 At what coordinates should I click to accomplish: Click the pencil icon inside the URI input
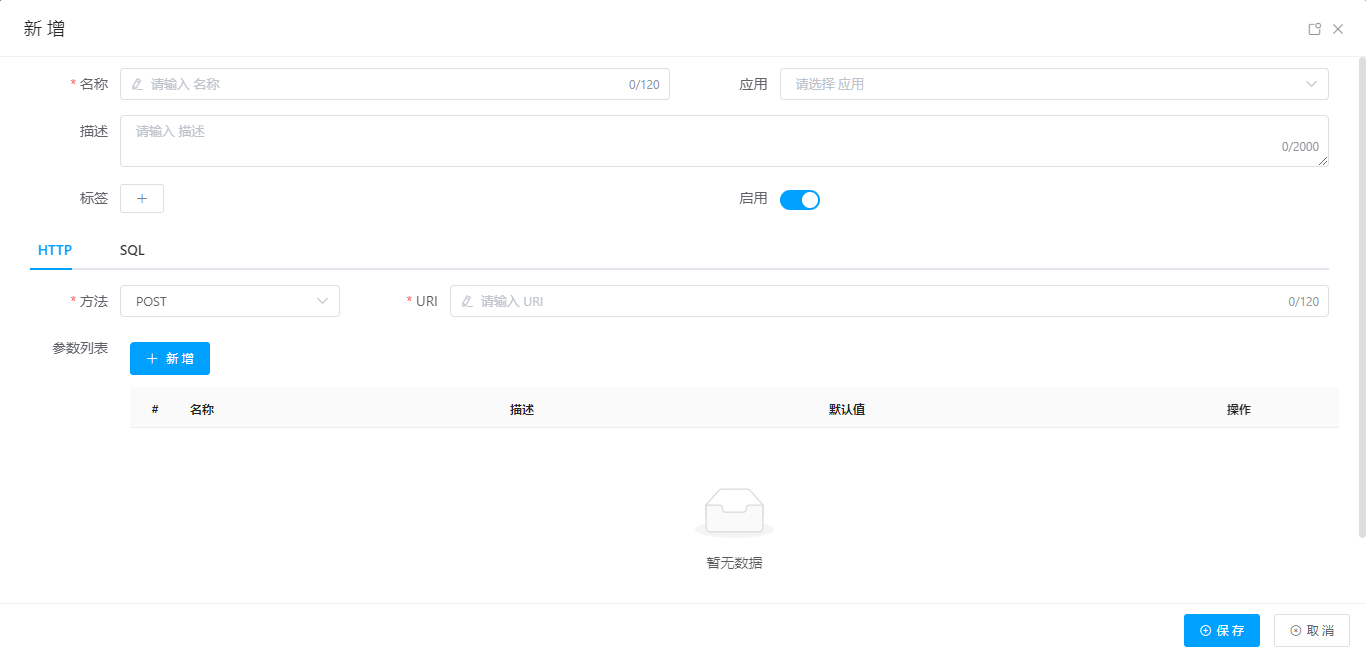click(466, 301)
